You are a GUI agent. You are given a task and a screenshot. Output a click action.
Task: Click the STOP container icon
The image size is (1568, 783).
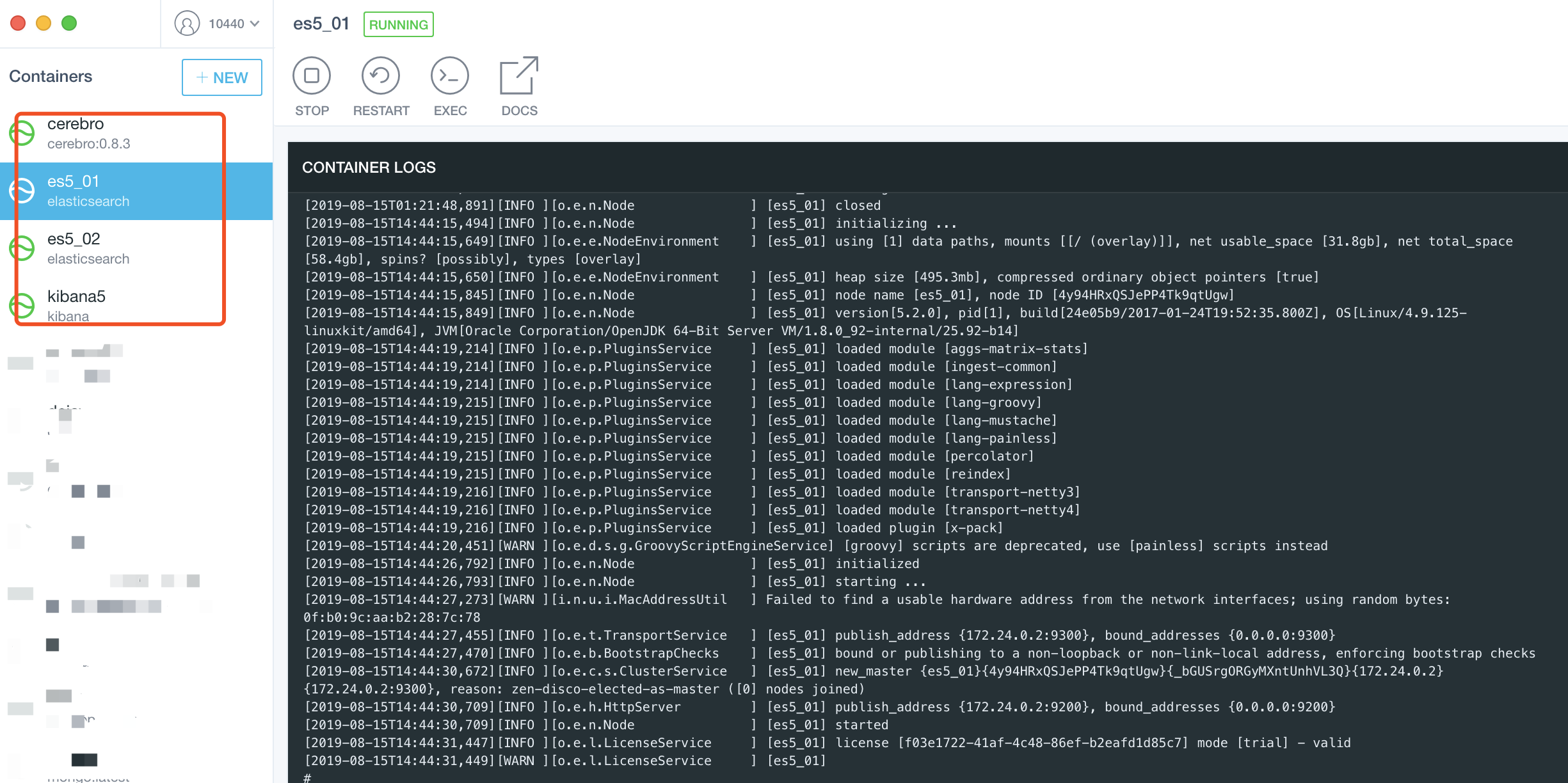pos(311,76)
